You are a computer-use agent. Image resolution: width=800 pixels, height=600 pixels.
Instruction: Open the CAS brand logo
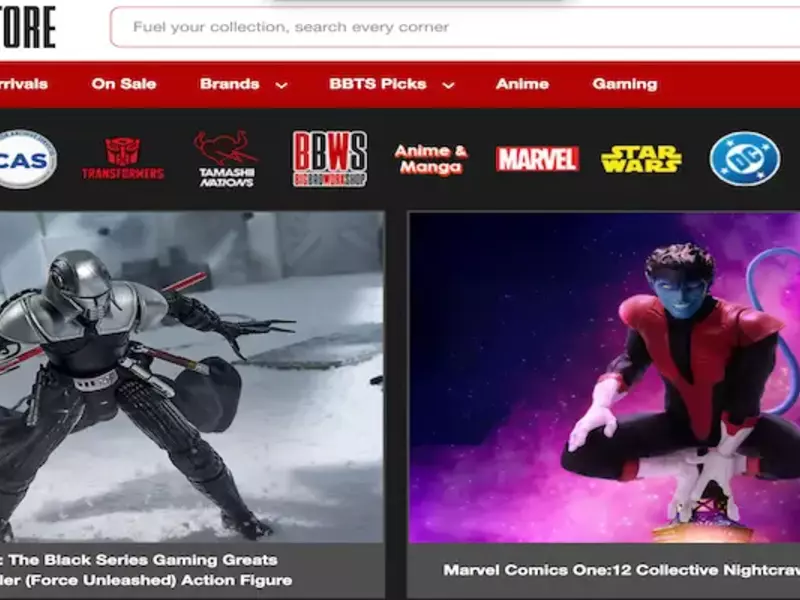pos(27,159)
